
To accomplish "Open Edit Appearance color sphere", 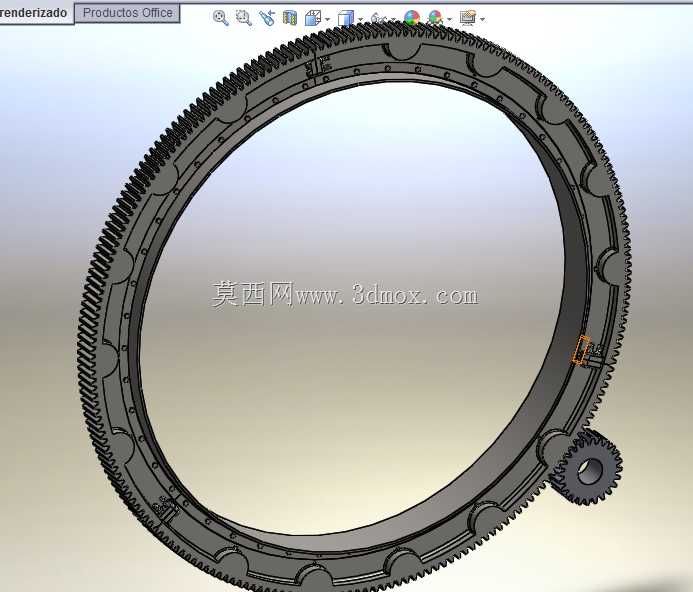I will [411, 18].
